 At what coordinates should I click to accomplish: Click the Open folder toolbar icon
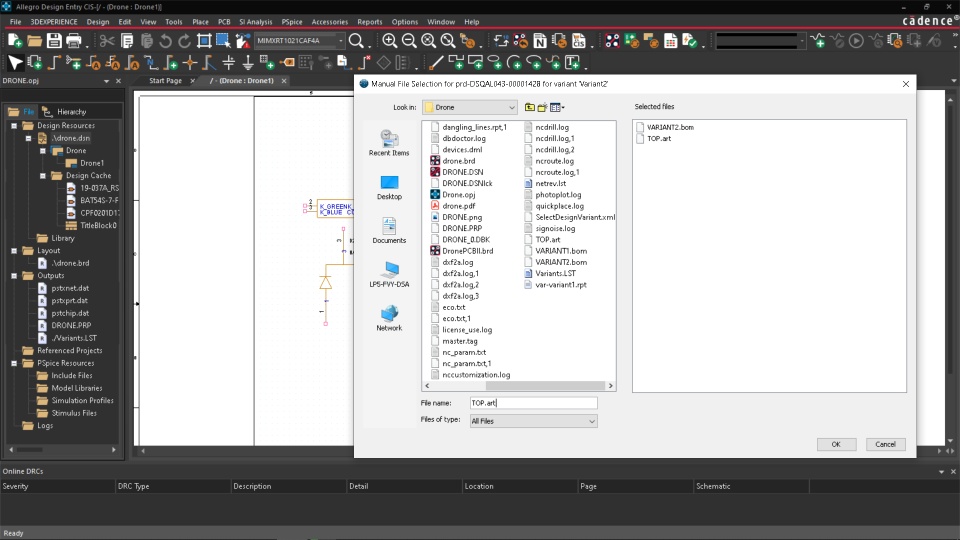coord(34,41)
